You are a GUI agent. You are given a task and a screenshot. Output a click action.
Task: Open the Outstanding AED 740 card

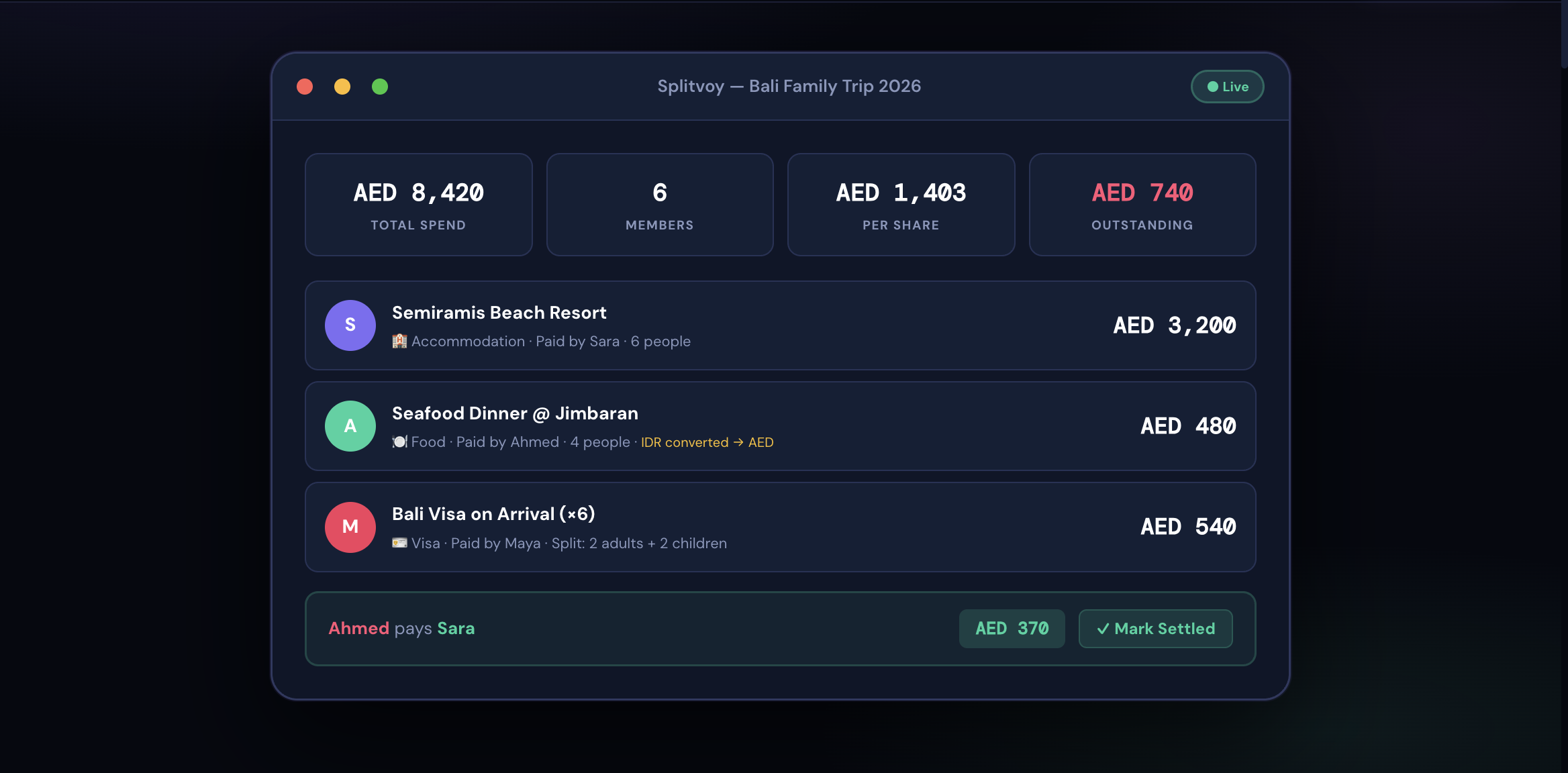click(x=1142, y=205)
